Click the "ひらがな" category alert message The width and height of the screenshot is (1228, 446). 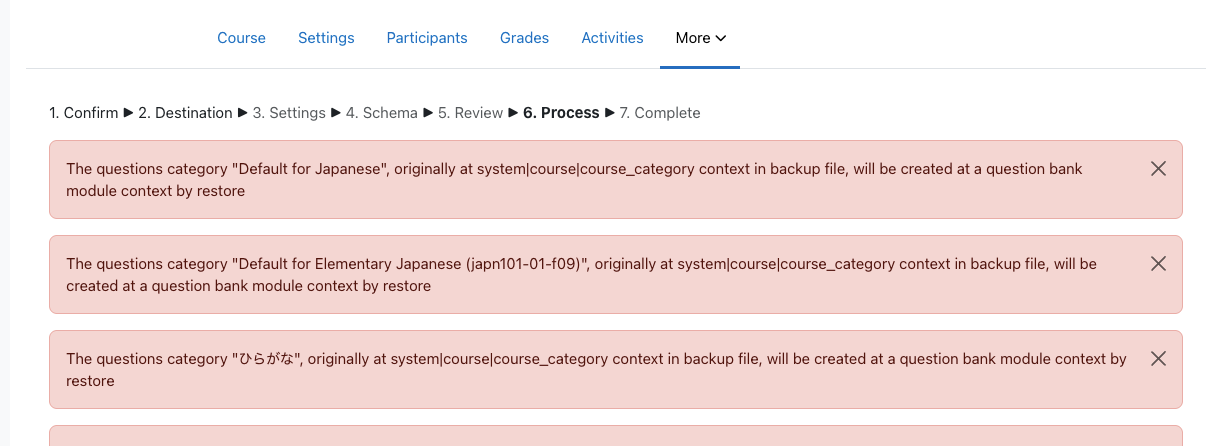pyautogui.click(x=596, y=369)
